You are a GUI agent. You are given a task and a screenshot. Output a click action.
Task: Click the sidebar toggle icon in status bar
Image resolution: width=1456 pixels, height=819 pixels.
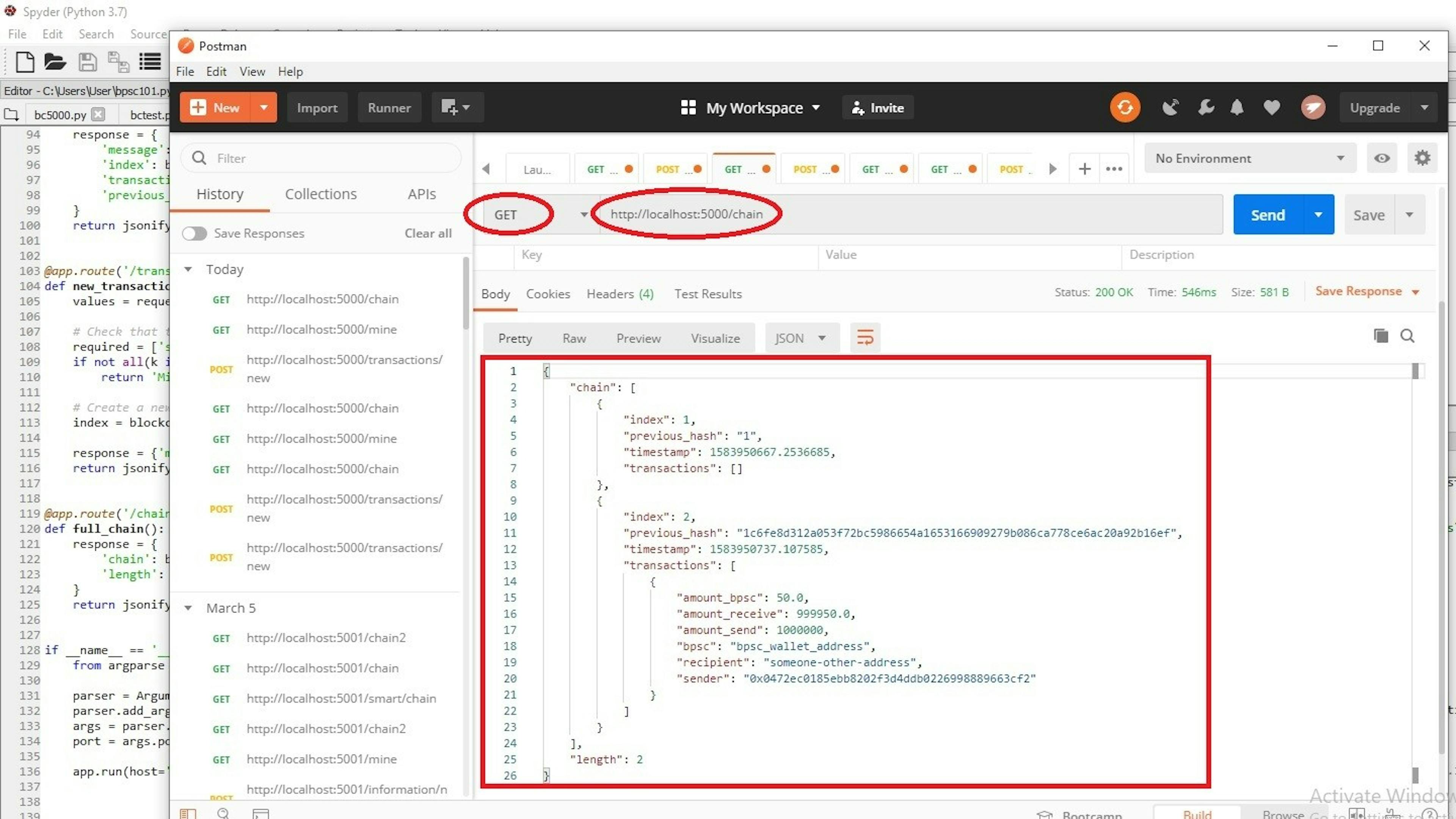click(x=188, y=813)
